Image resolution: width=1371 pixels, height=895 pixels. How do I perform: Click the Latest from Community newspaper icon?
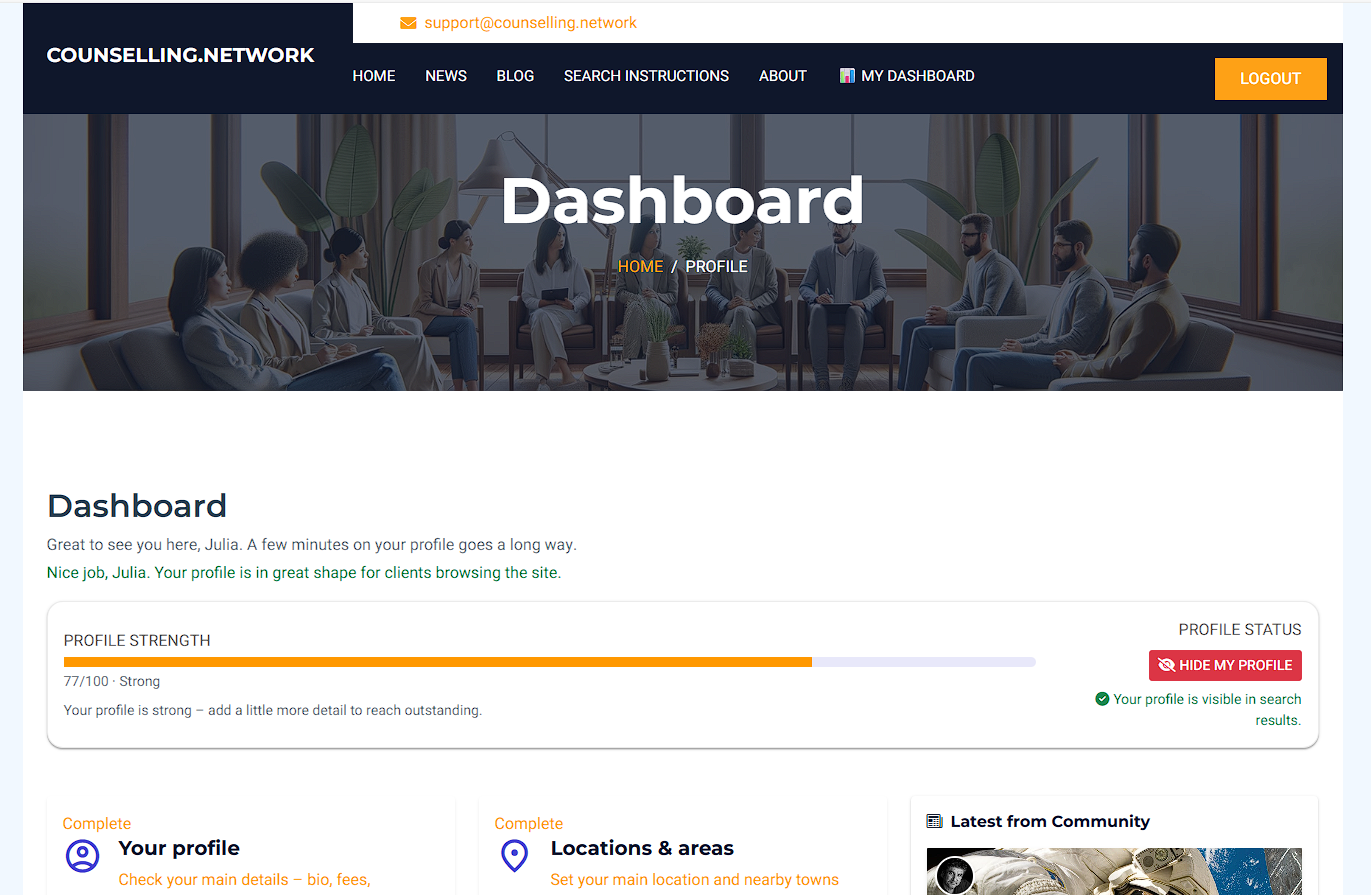934,822
